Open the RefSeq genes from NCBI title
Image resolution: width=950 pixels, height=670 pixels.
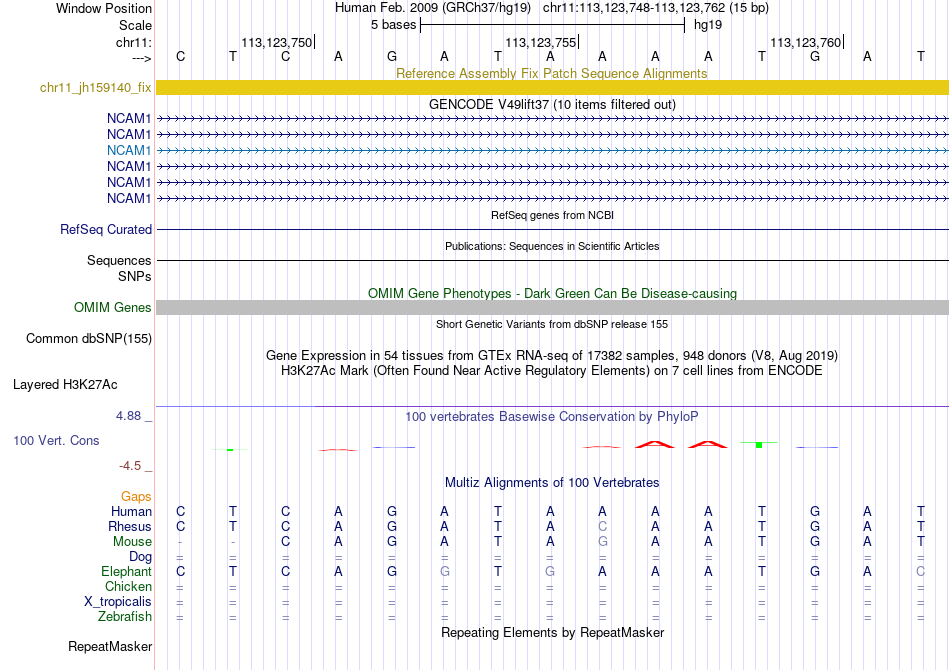tap(552, 215)
